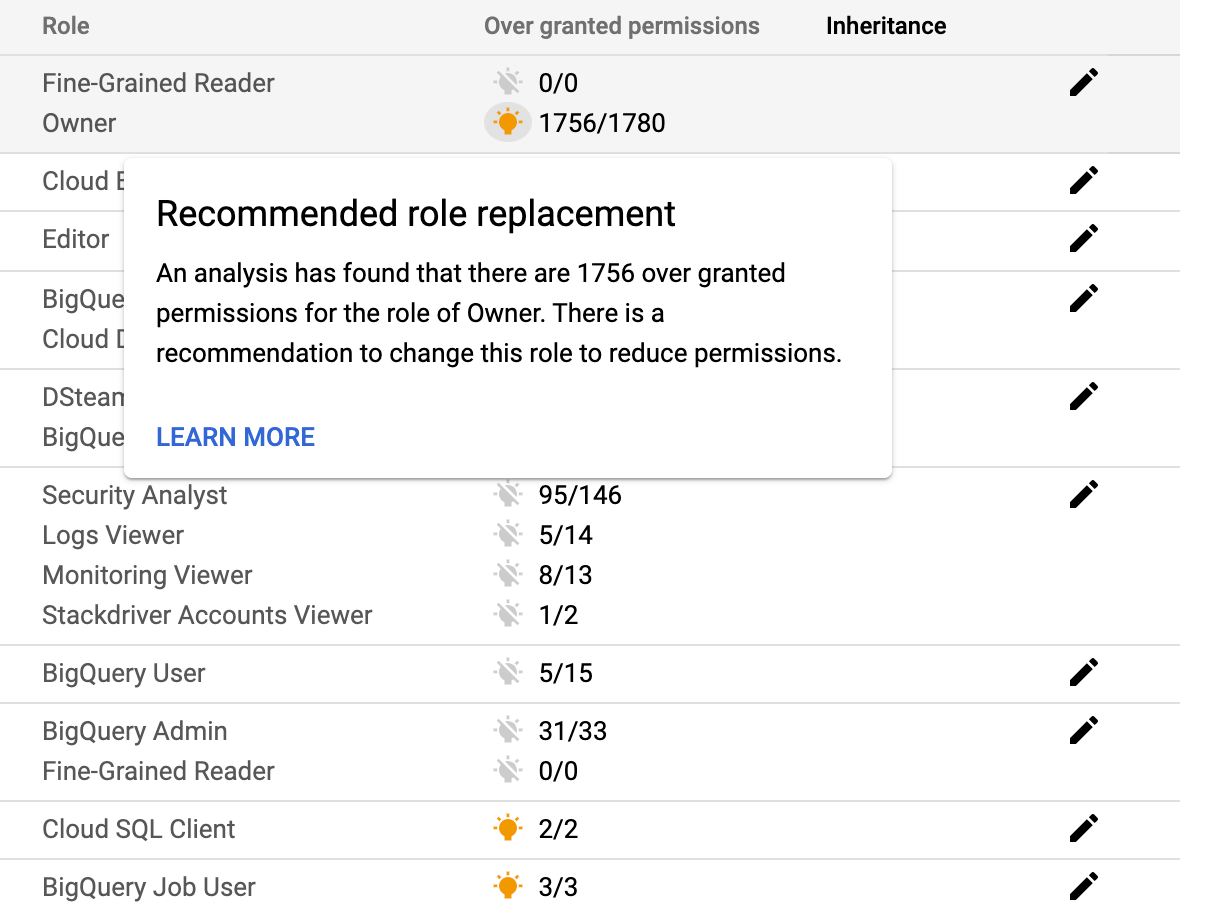Open the LEARN MORE link in the recommendation popup
The width and height of the screenshot is (1216, 916).
tap(235, 437)
